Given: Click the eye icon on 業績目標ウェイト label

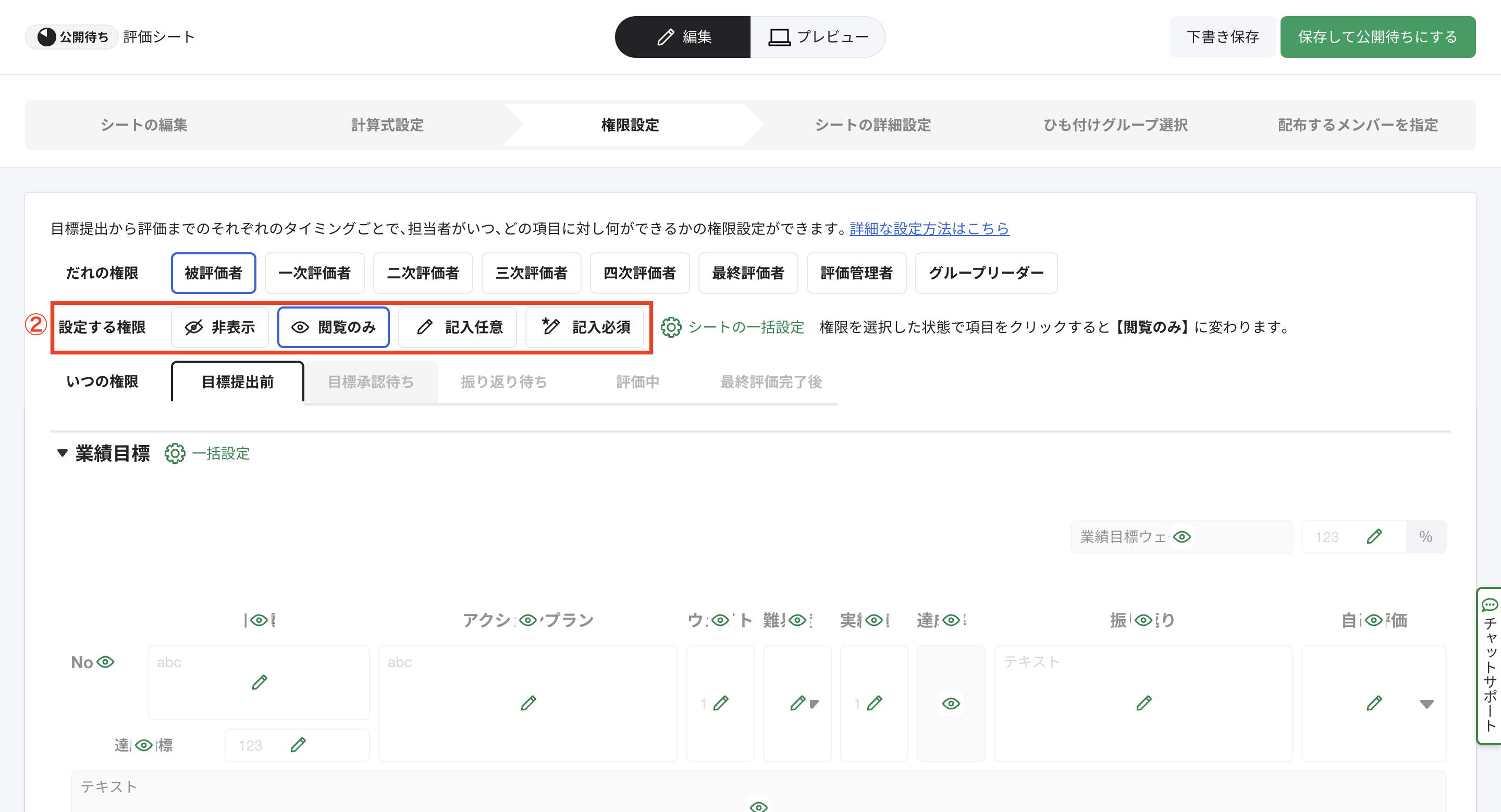Looking at the screenshot, I should [1182, 536].
